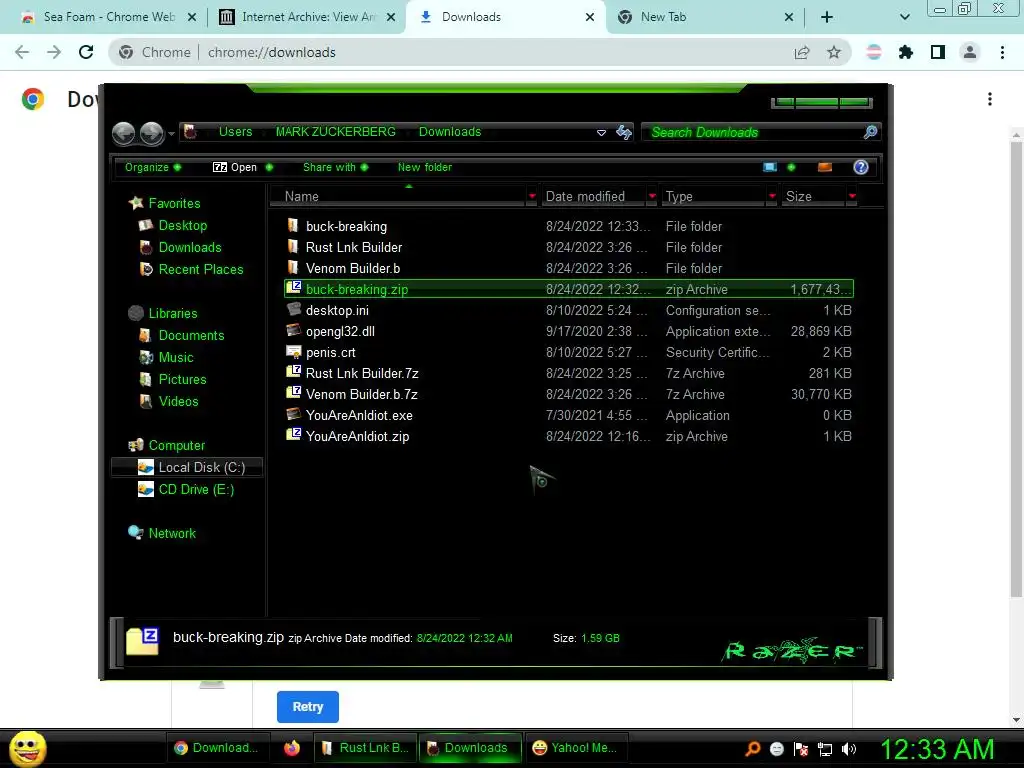Open Network in navigation pane

click(171, 533)
